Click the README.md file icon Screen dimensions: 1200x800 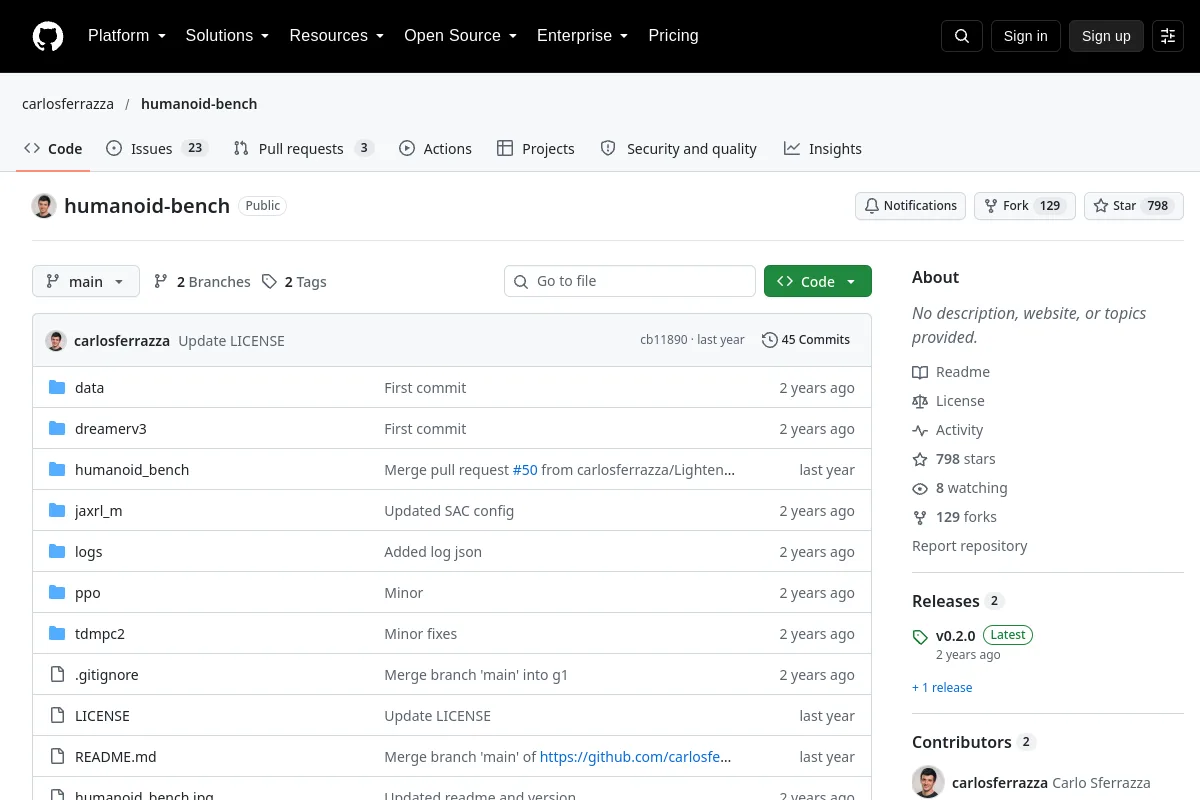click(57, 757)
